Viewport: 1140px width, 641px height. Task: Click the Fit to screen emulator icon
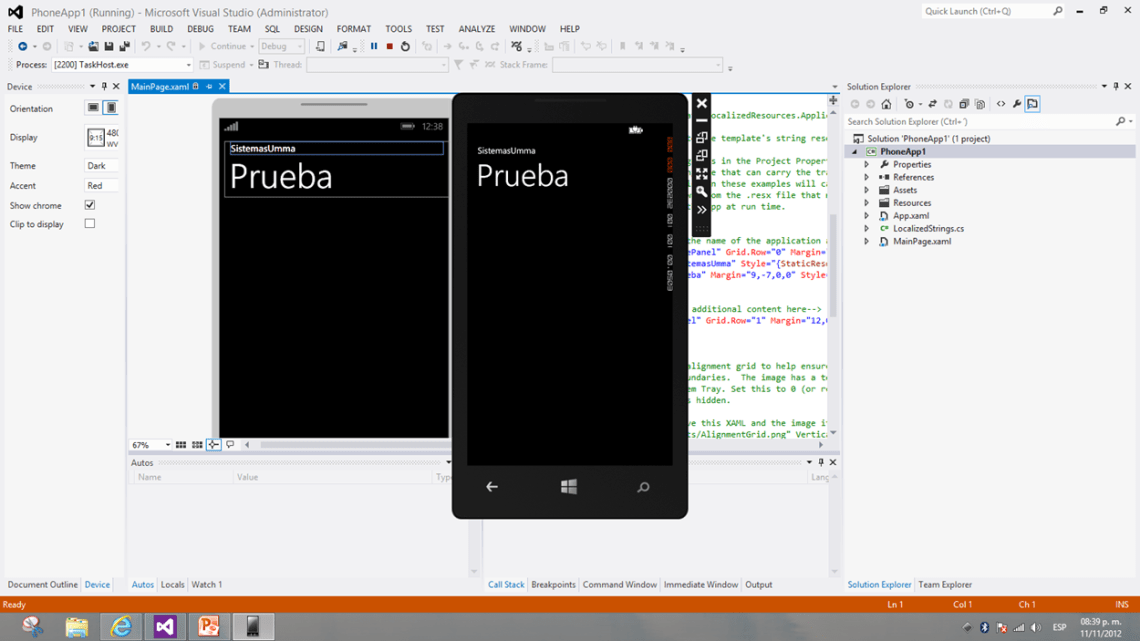point(702,172)
